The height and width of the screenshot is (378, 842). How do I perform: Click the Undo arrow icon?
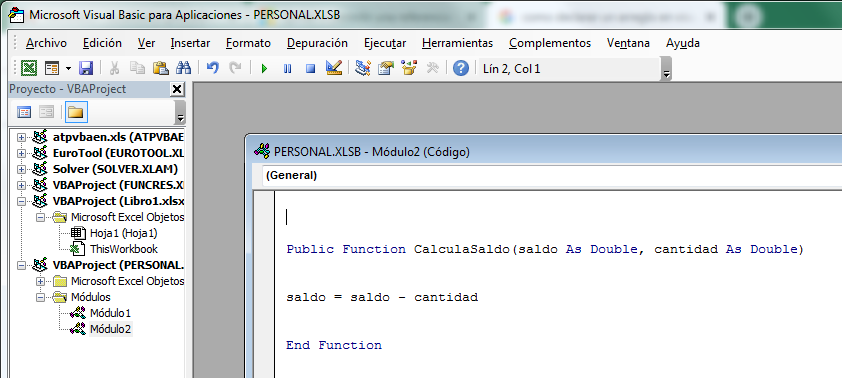click(213, 68)
